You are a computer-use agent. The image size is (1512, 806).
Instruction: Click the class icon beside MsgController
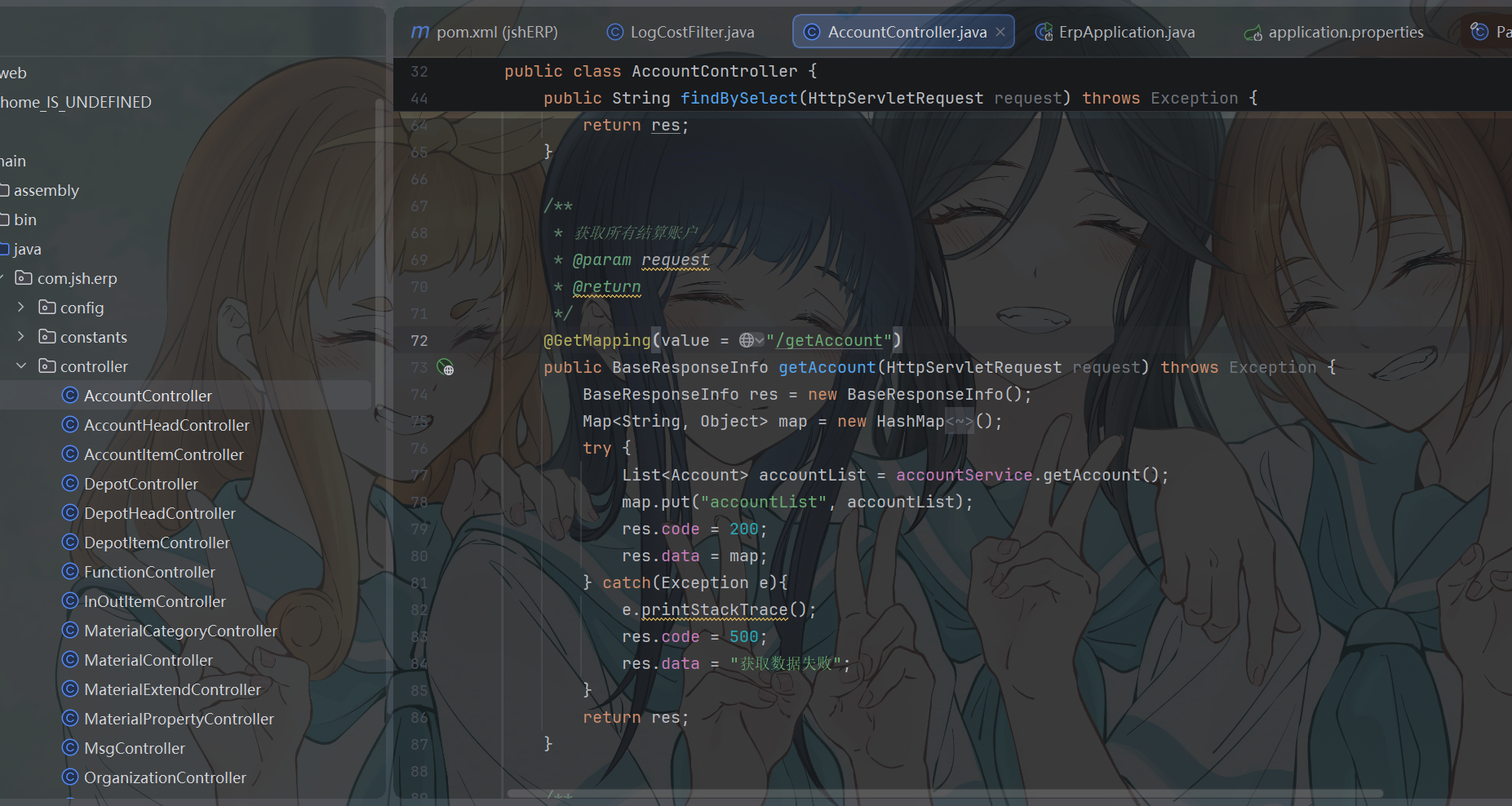click(70, 748)
